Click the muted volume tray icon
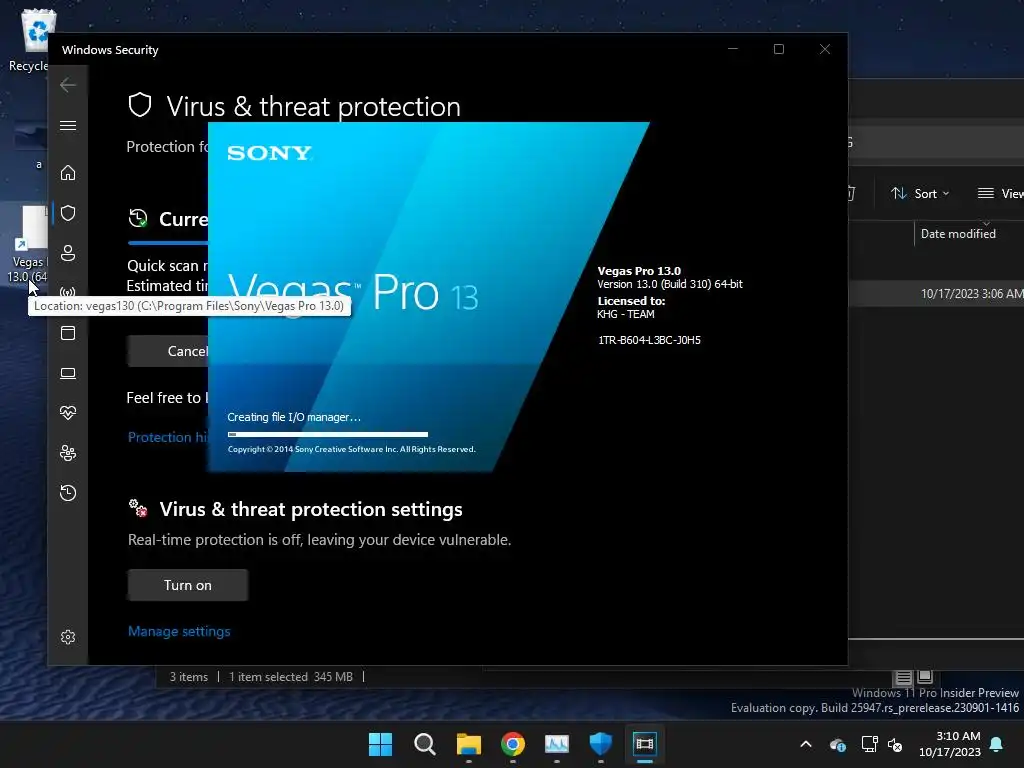This screenshot has width=1024, height=768. tap(895, 744)
